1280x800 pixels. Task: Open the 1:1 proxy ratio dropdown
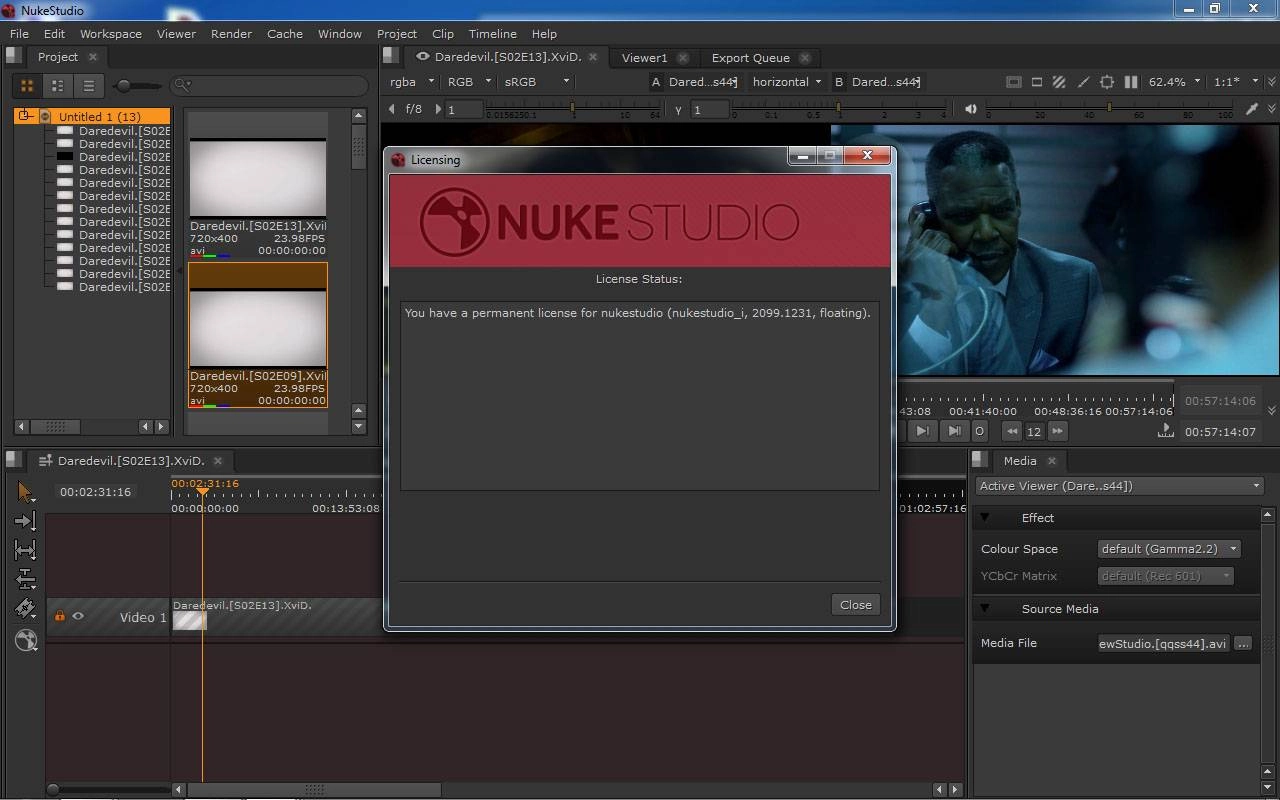pos(1236,82)
